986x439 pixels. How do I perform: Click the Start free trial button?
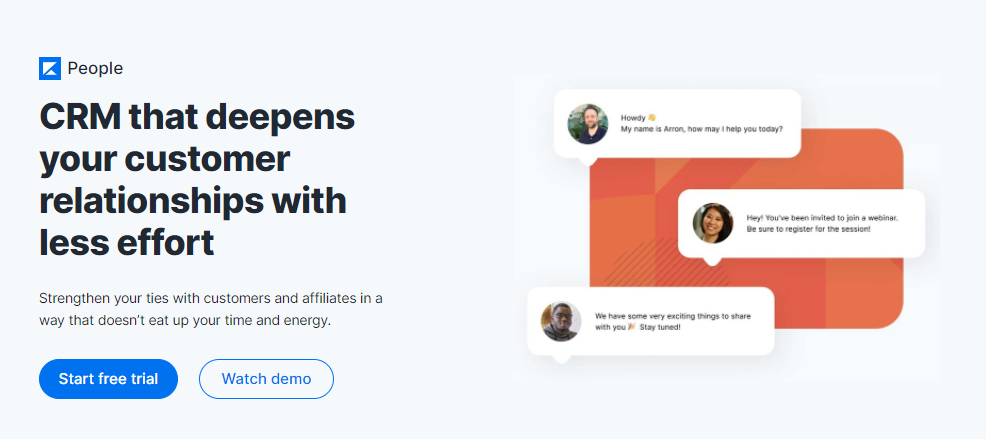(108, 379)
